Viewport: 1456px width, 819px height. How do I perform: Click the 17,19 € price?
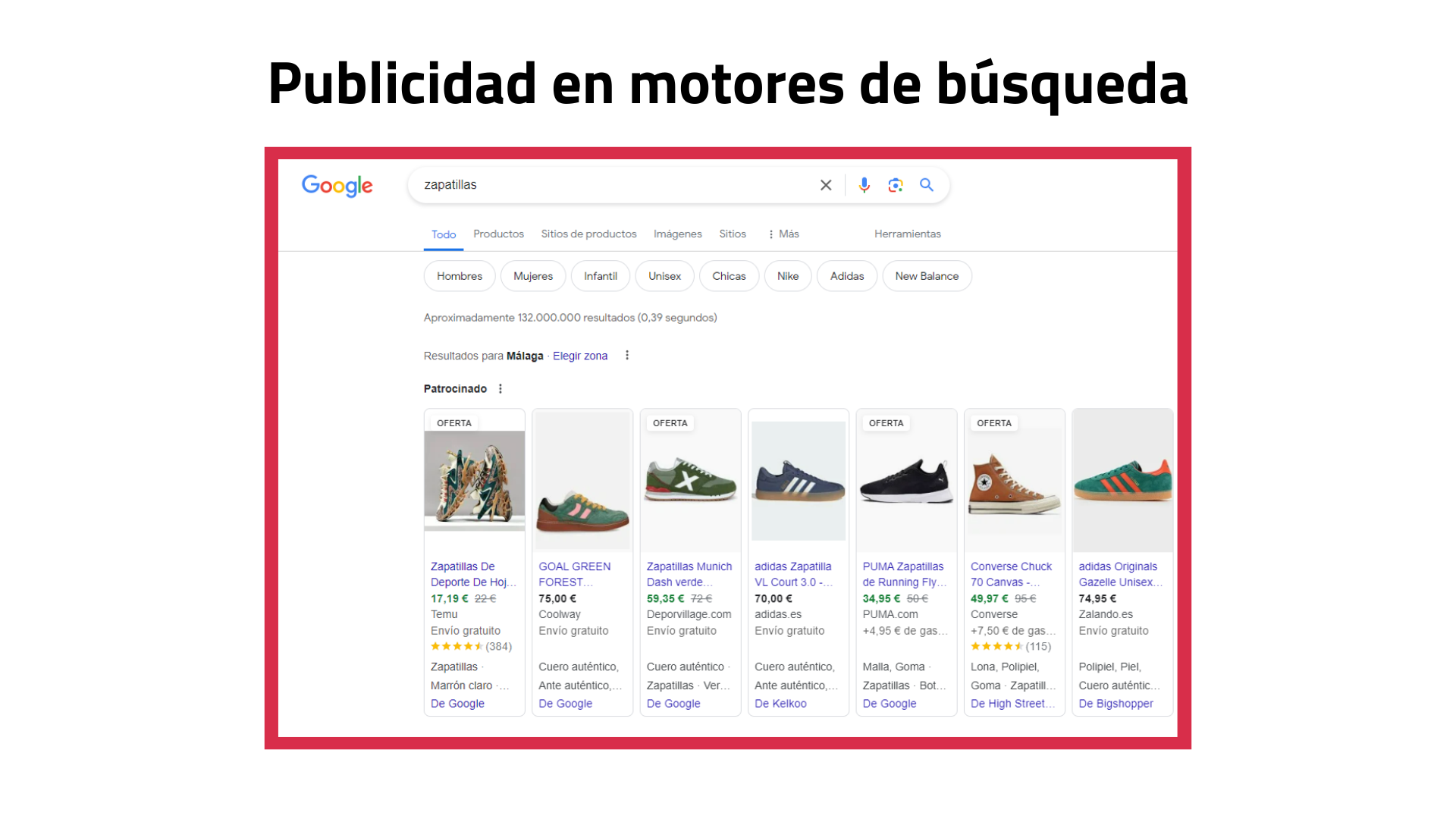[x=449, y=598]
